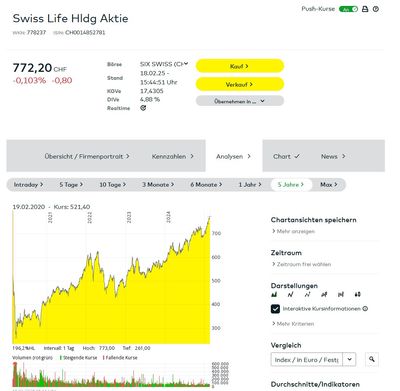
Task: Click inside the Vergleich index input field
Action: [307, 359]
